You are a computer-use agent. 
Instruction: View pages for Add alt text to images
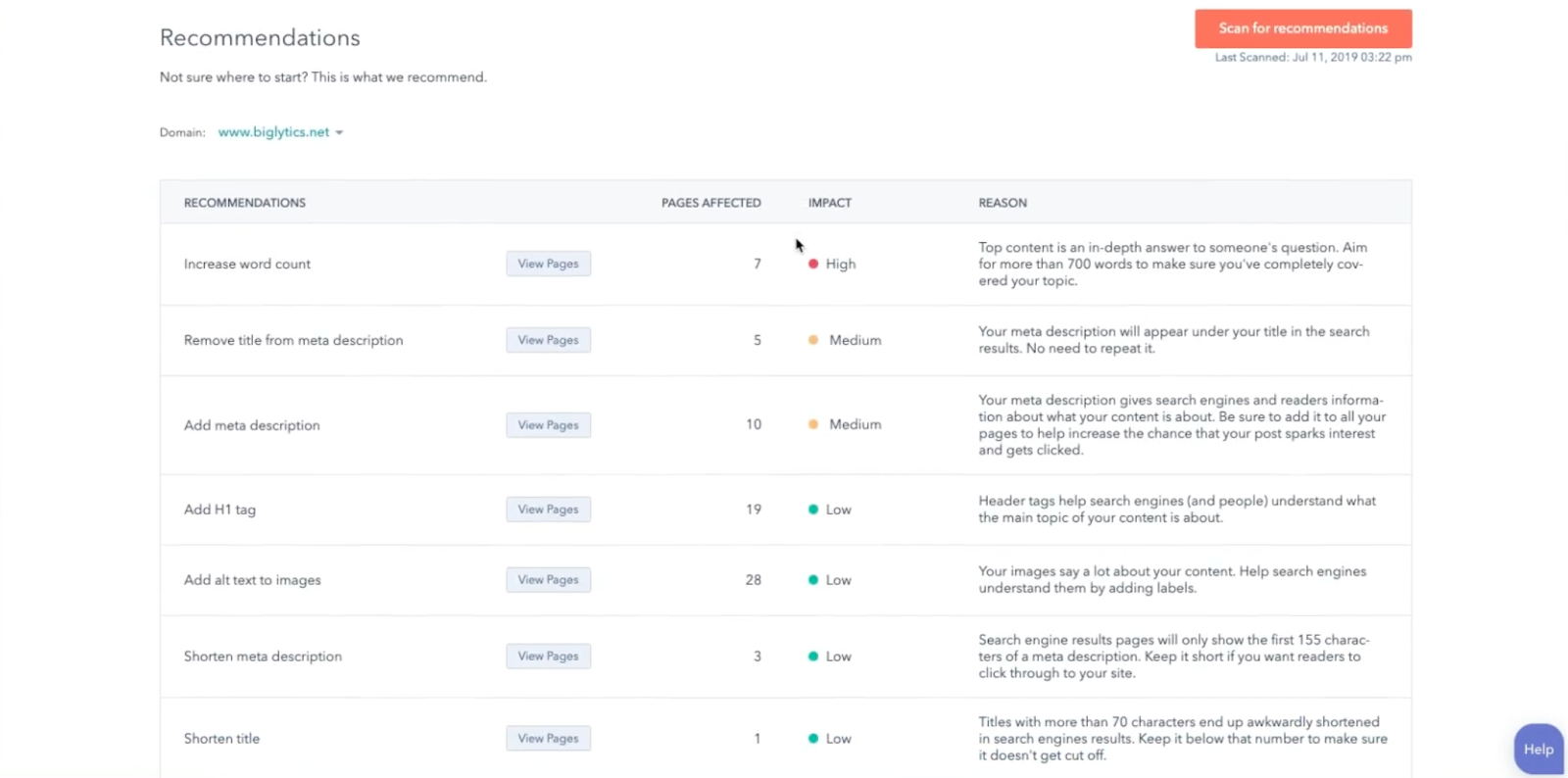(548, 580)
